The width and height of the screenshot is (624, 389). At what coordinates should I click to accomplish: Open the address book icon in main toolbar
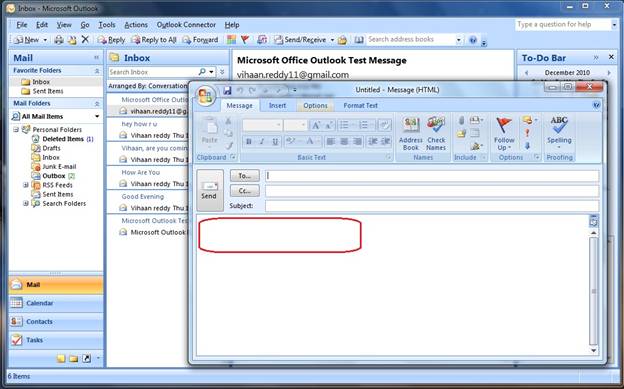click(359, 40)
